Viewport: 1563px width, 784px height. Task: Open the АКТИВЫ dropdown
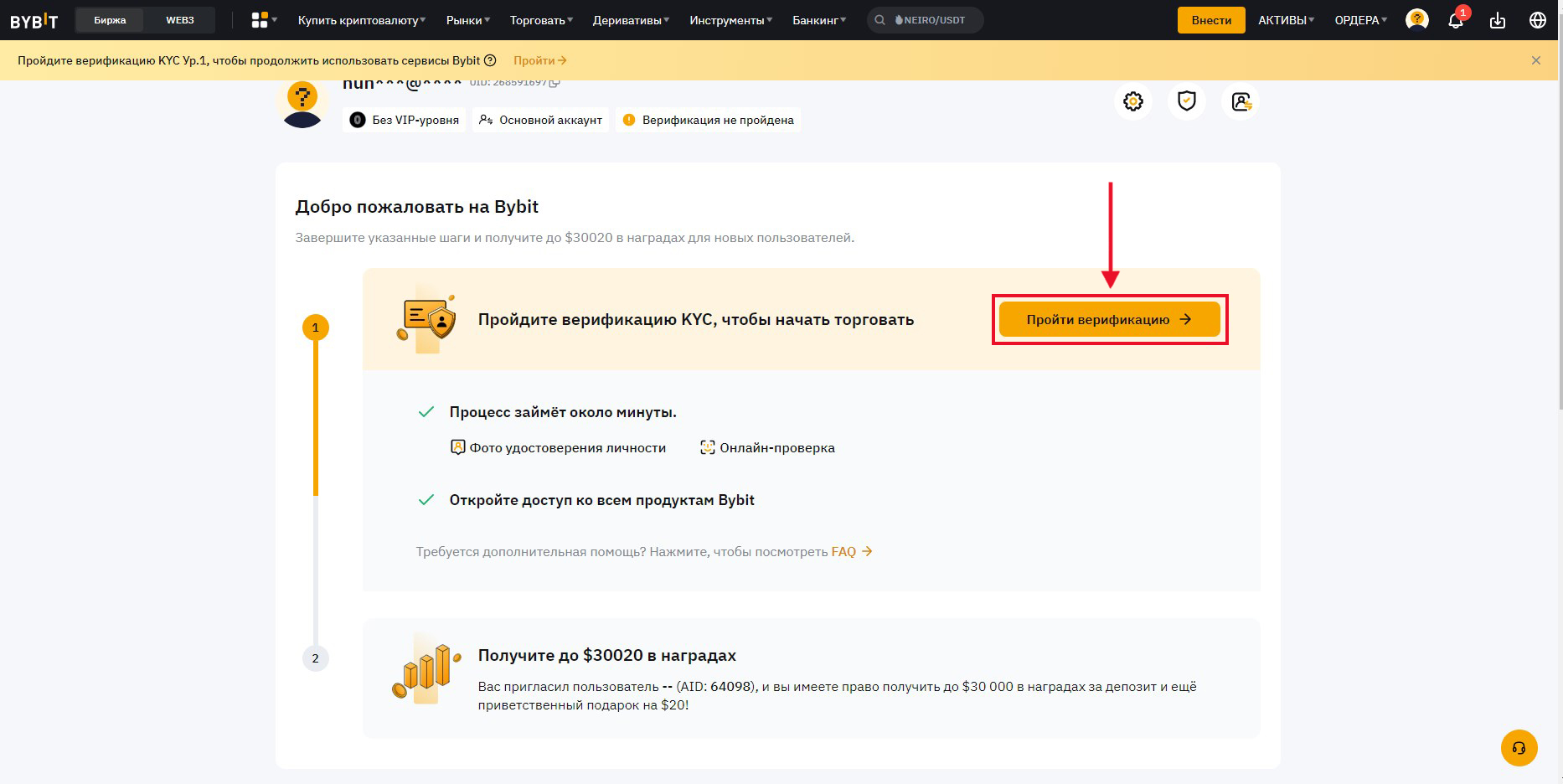tap(1286, 20)
